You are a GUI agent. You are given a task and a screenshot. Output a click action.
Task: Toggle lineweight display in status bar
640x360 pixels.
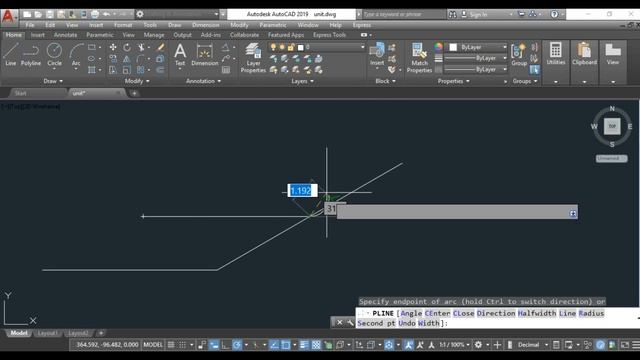click(x=304, y=345)
